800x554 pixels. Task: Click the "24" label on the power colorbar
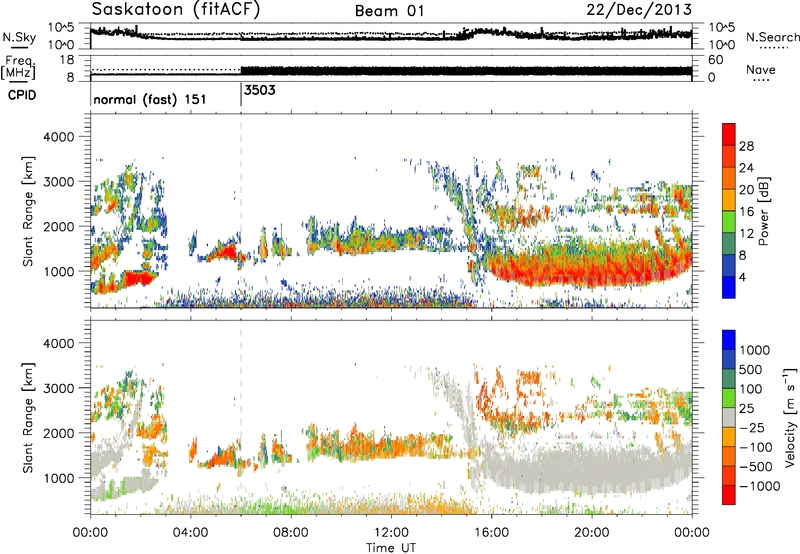coord(746,168)
